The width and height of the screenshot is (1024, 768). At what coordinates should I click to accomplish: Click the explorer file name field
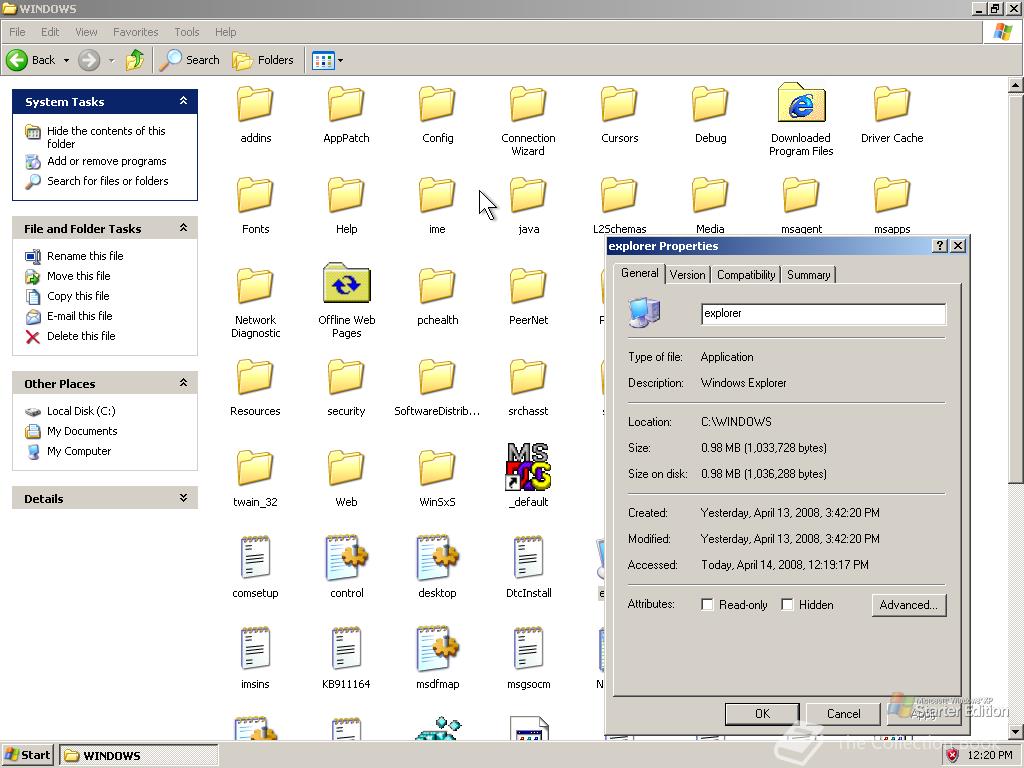pos(823,313)
